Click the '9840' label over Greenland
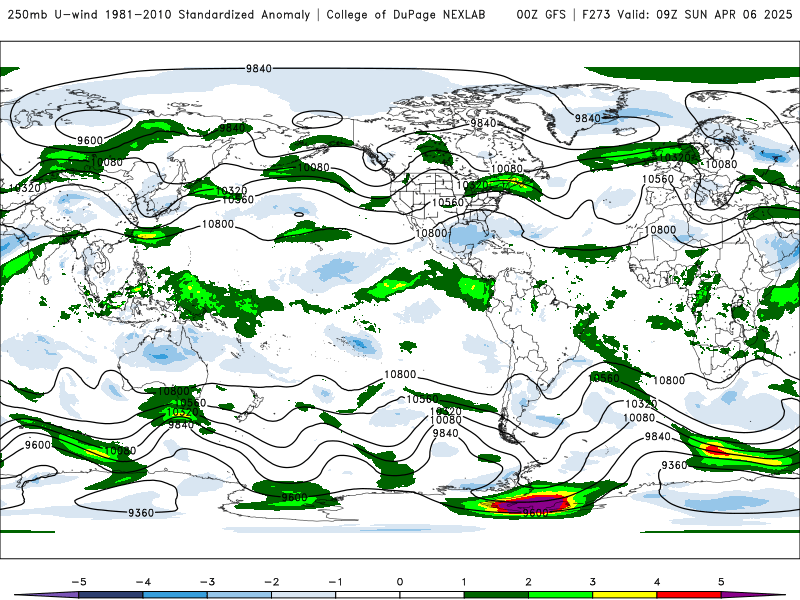800x600 pixels. point(588,118)
